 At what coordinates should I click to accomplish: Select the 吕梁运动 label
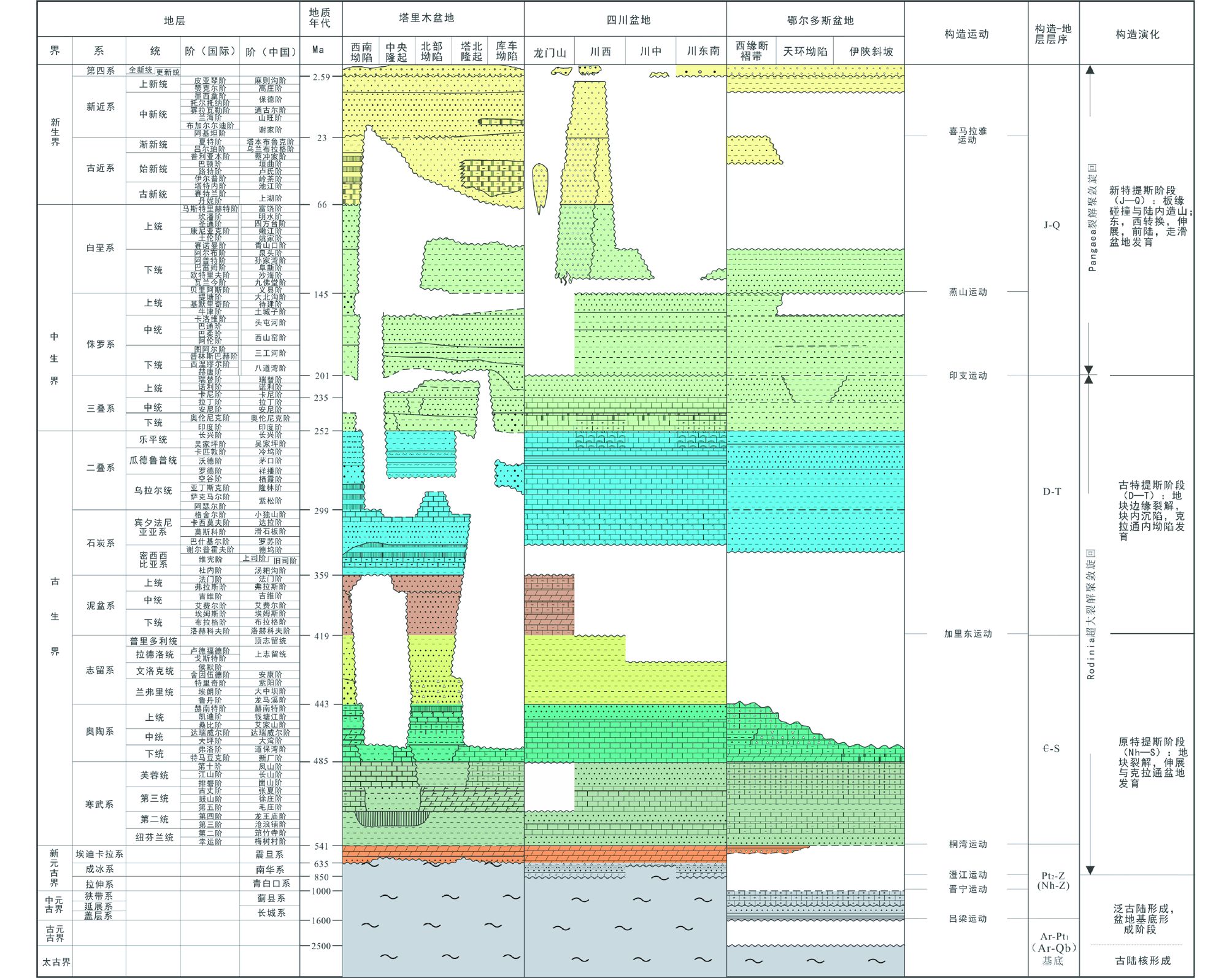coord(968,918)
